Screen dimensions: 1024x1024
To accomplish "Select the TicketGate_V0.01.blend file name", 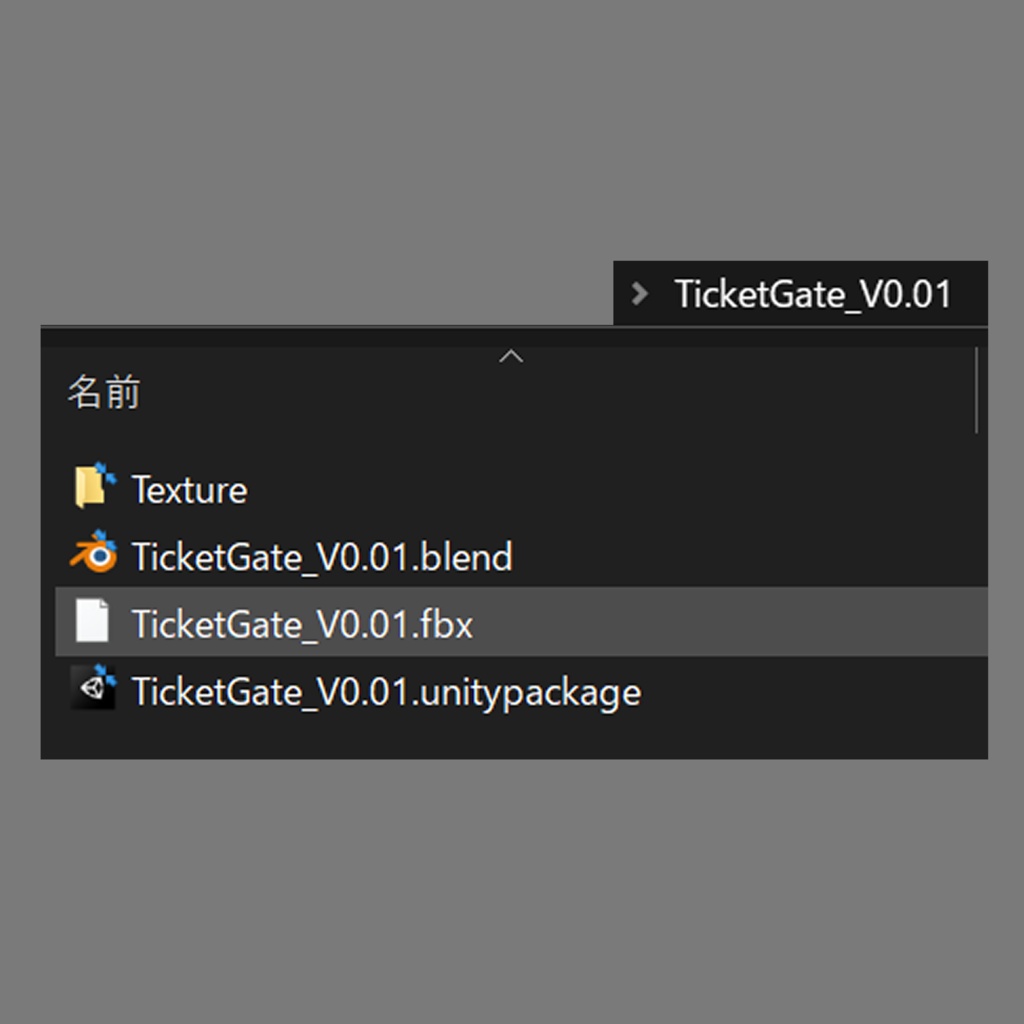I will (x=321, y=557).
